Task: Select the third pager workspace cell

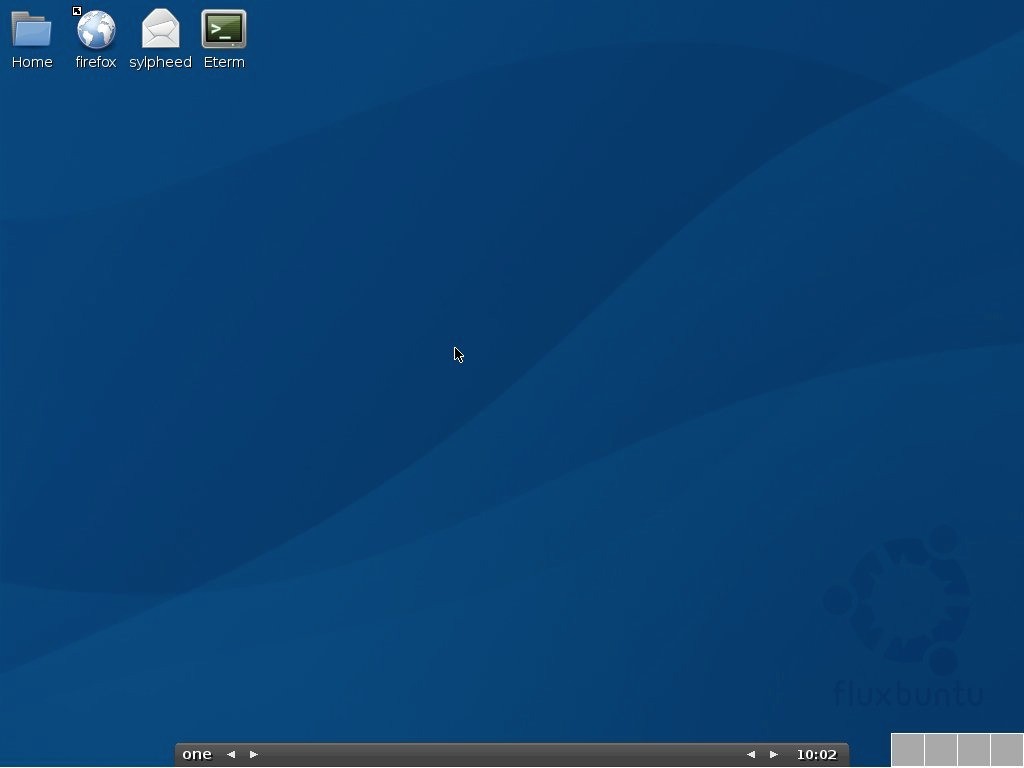Action: click(974, 750)
